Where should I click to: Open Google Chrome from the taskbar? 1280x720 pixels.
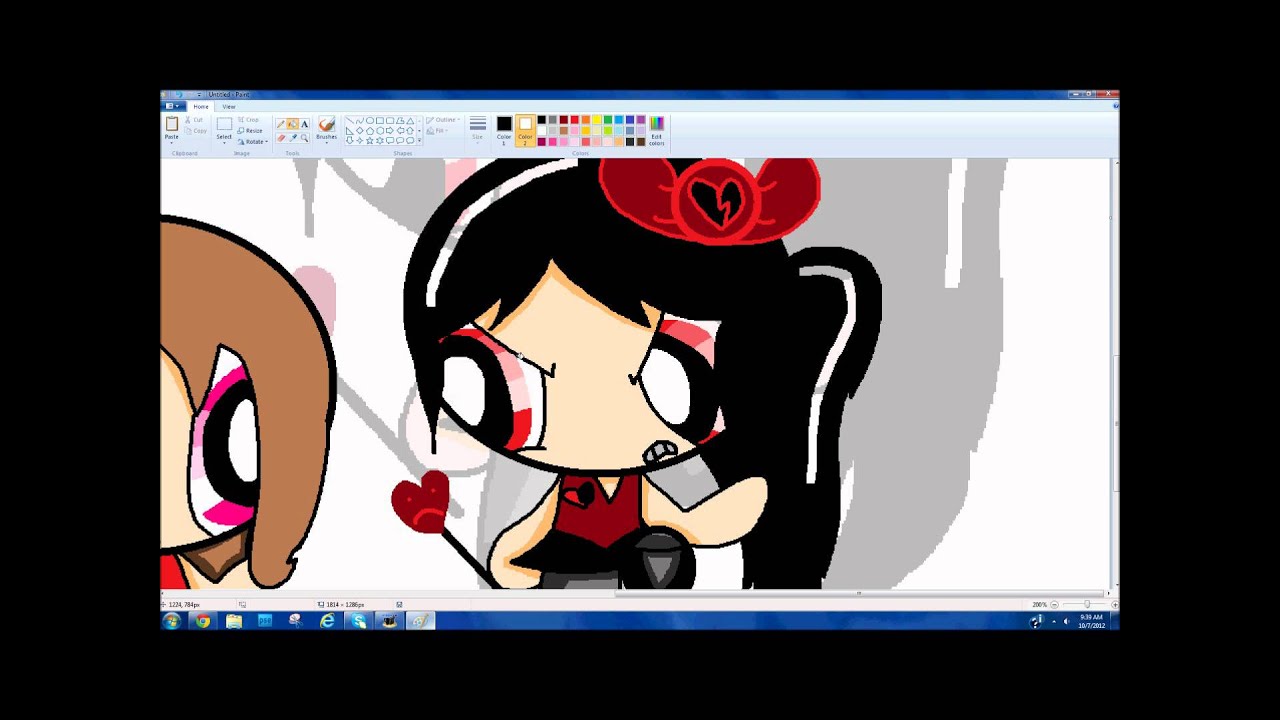click(x=203, y=621)
